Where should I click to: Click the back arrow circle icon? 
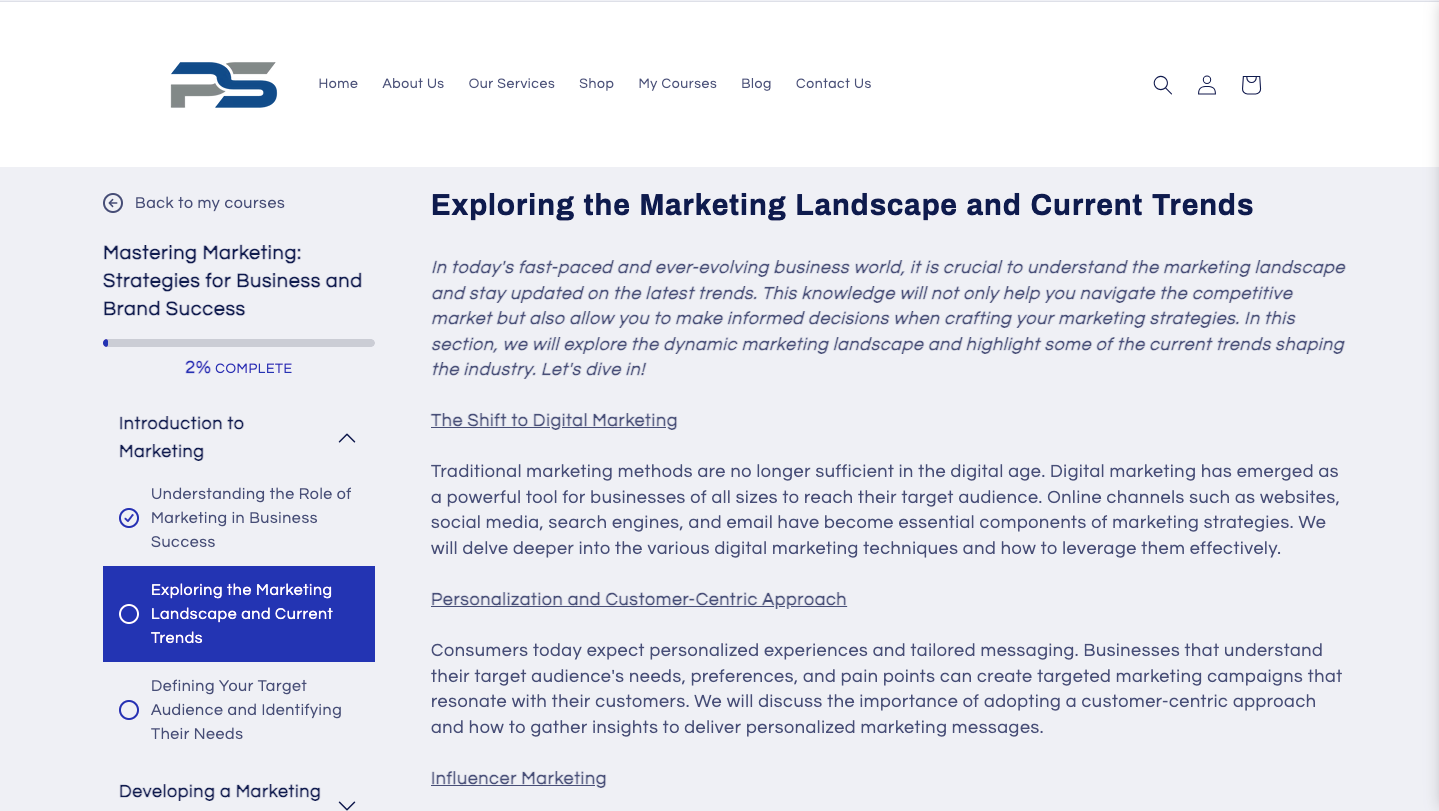(113, 203)
